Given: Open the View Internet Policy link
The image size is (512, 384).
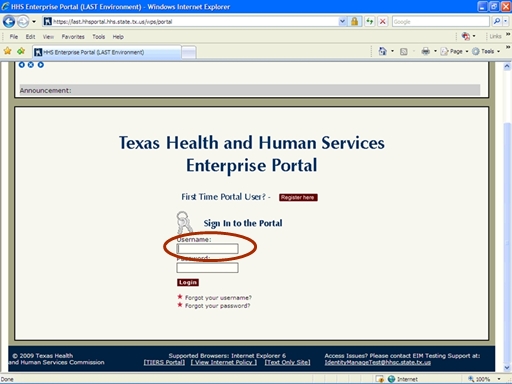Looking at the screenshot, I should pyautogui.click(x=224, y=362).
